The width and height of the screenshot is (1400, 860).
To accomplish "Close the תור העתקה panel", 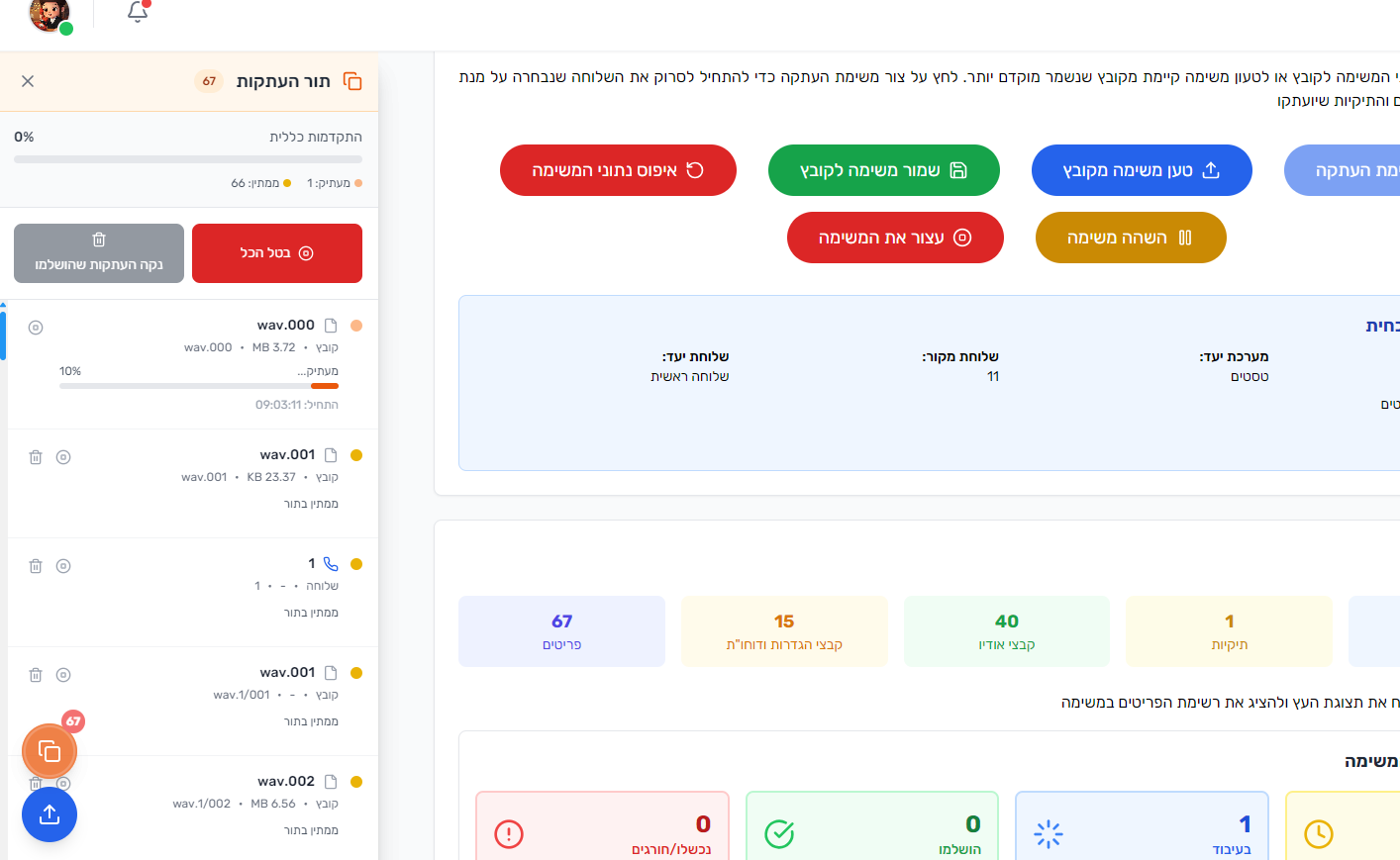I will (28, 81).
